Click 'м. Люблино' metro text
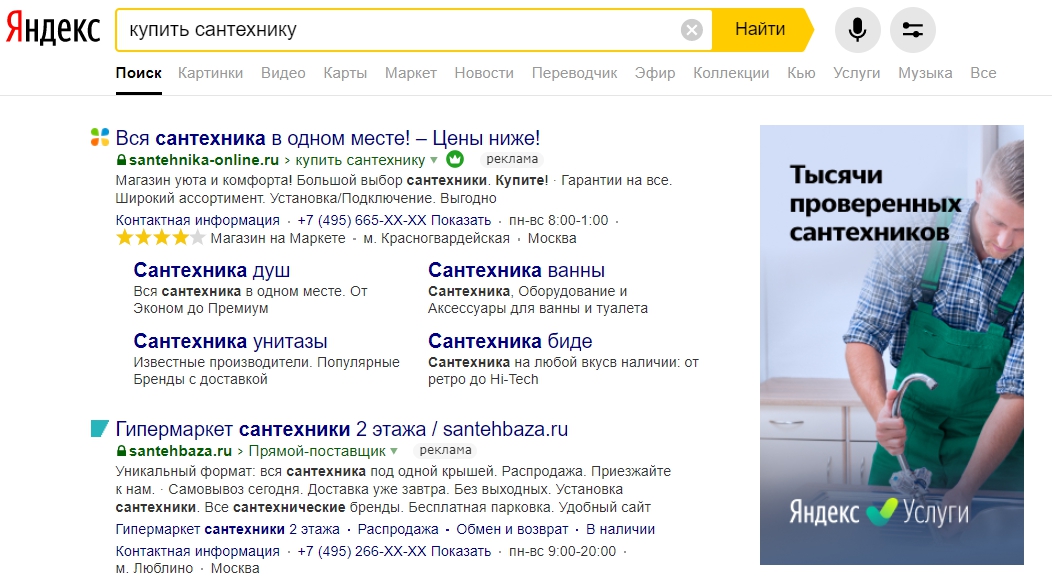Viewport: 1052px width, 584px height. click(x=154, y=569)
